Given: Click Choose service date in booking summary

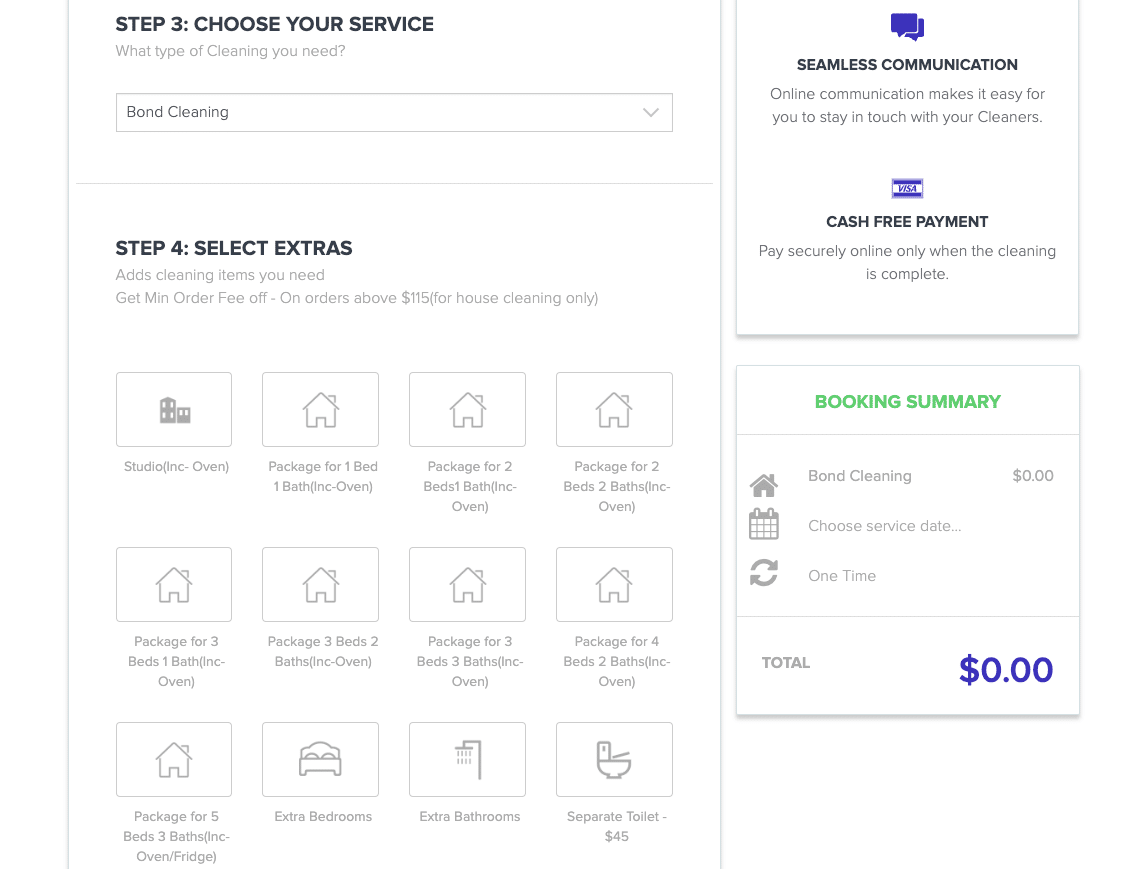Looking at the screenshot, I should tap(884, 526).
